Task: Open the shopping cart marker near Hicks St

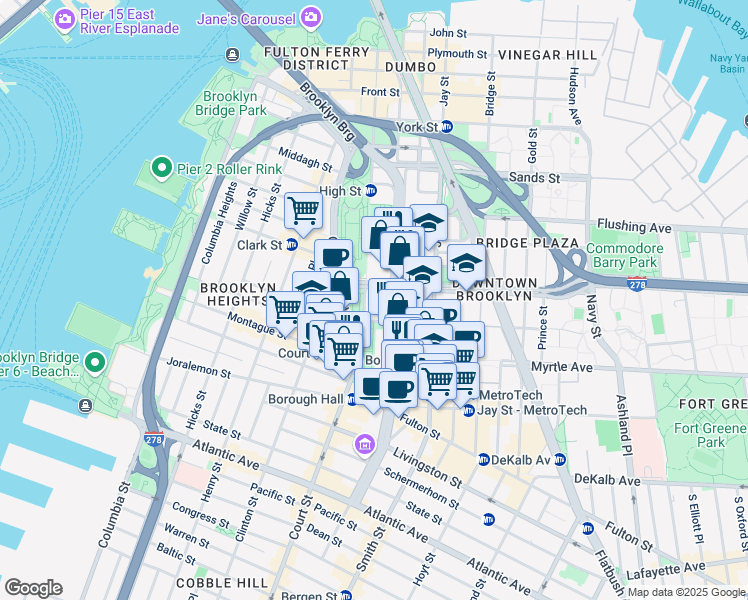Action: pos(303,214)
